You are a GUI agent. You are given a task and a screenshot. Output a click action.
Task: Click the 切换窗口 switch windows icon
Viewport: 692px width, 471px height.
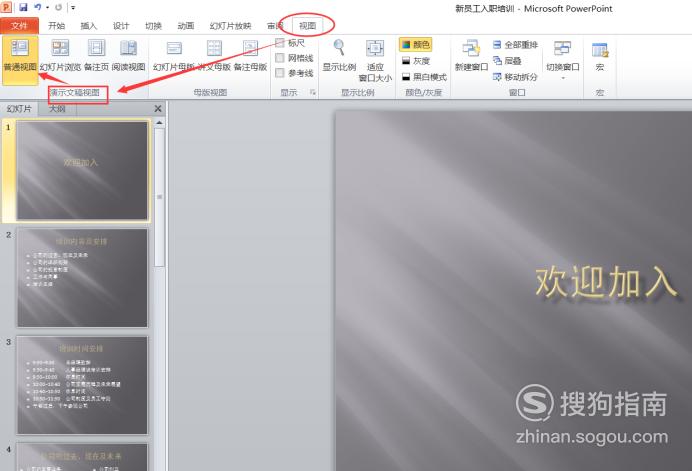[562, 48]
